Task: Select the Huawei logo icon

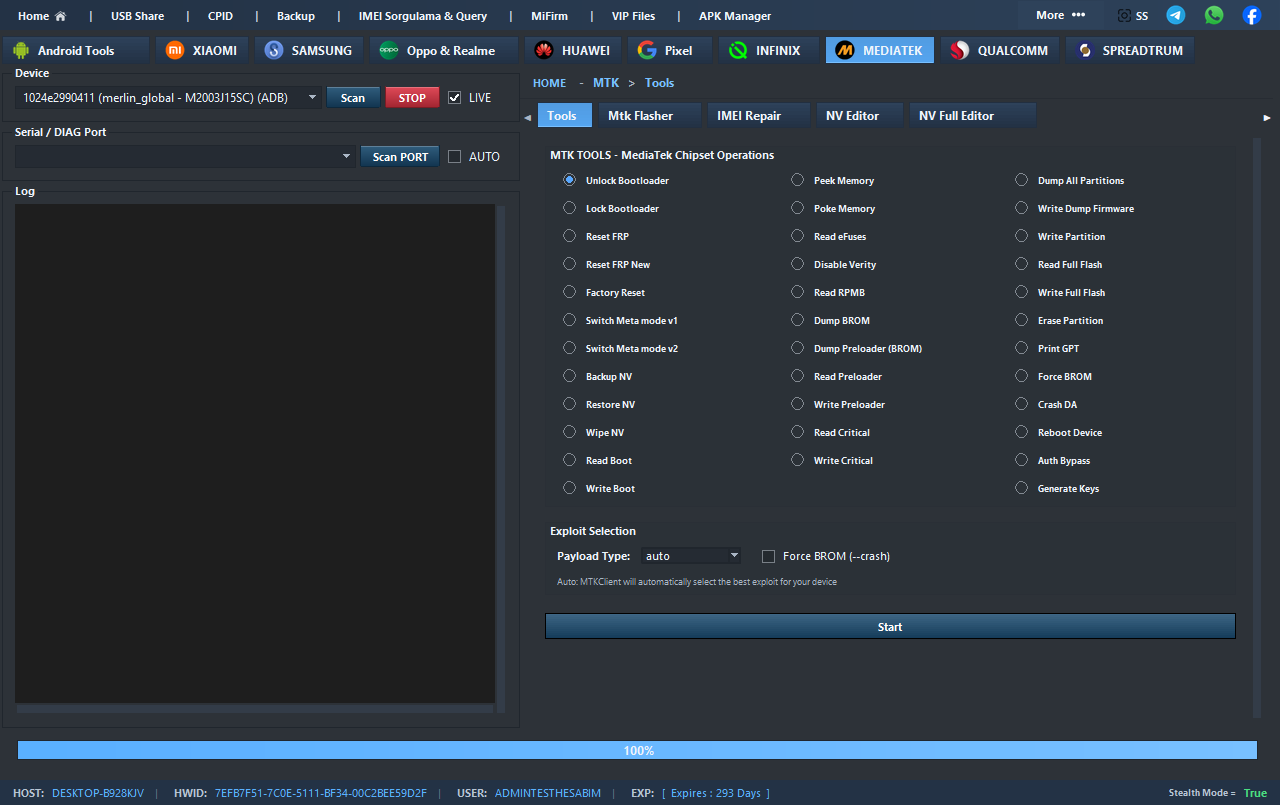Action: coord(544,50)
